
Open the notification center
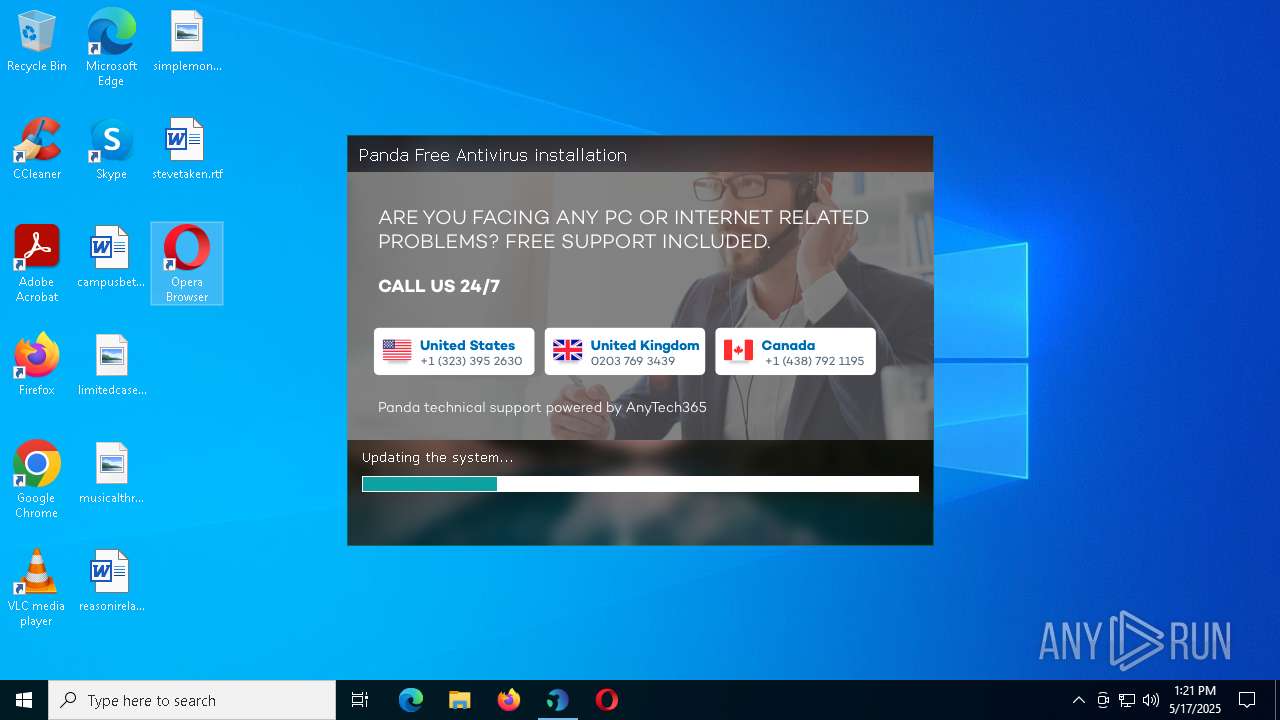(x=1247, y=700)
